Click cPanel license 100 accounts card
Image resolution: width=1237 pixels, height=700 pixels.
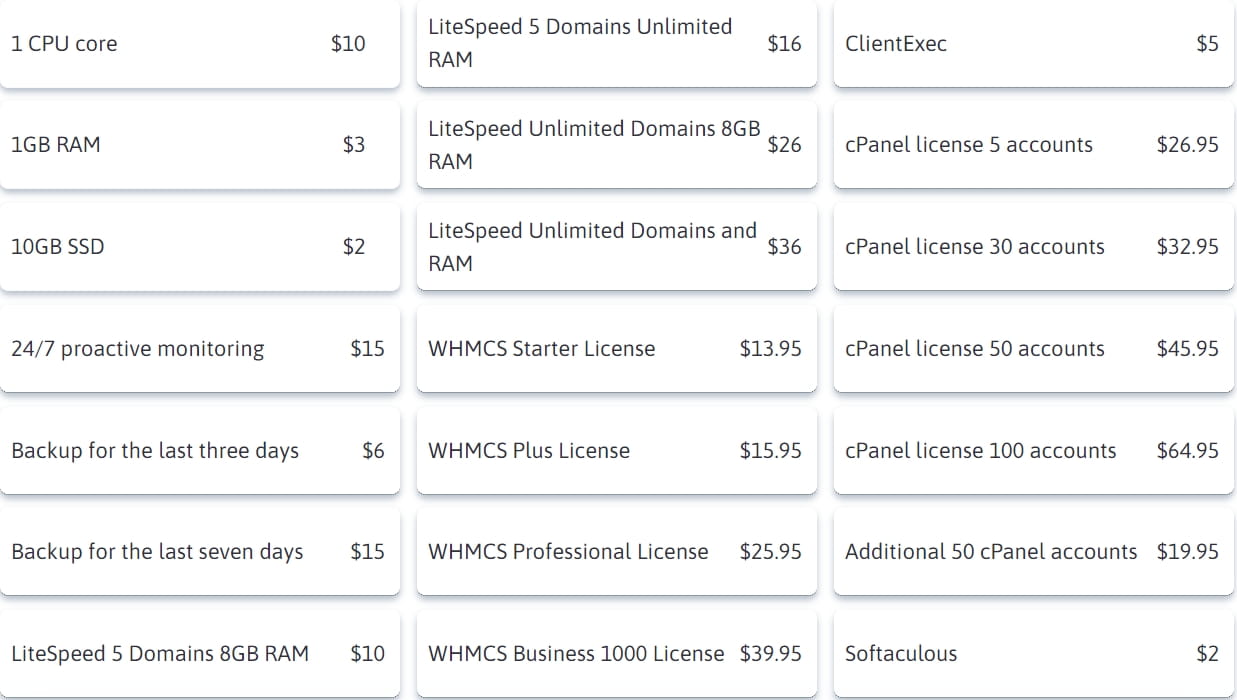click(1032, 451)
